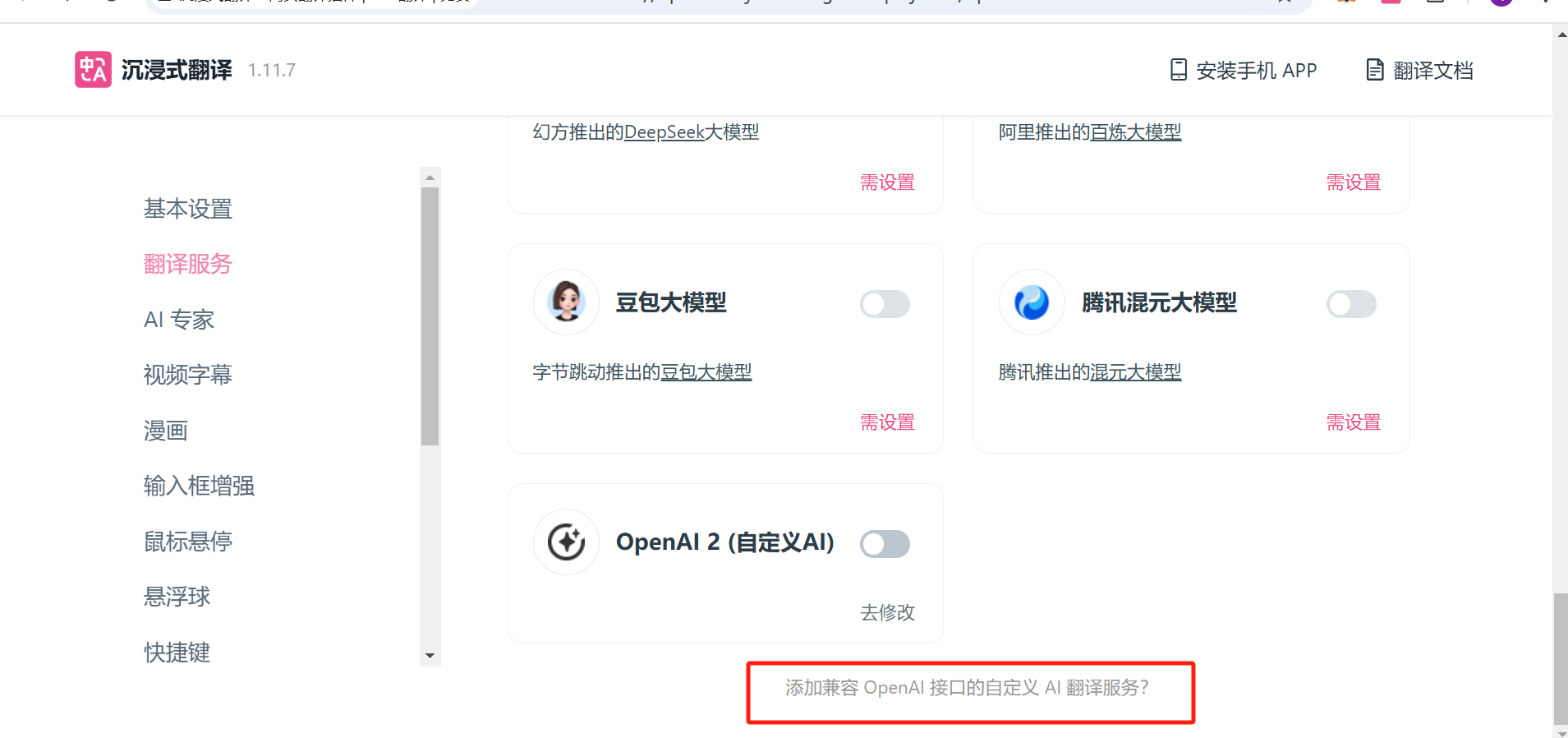Screen dimensions: 1568x738
Task: Click the Tencent Hunyuan model icon
Action: point(1032,302)
